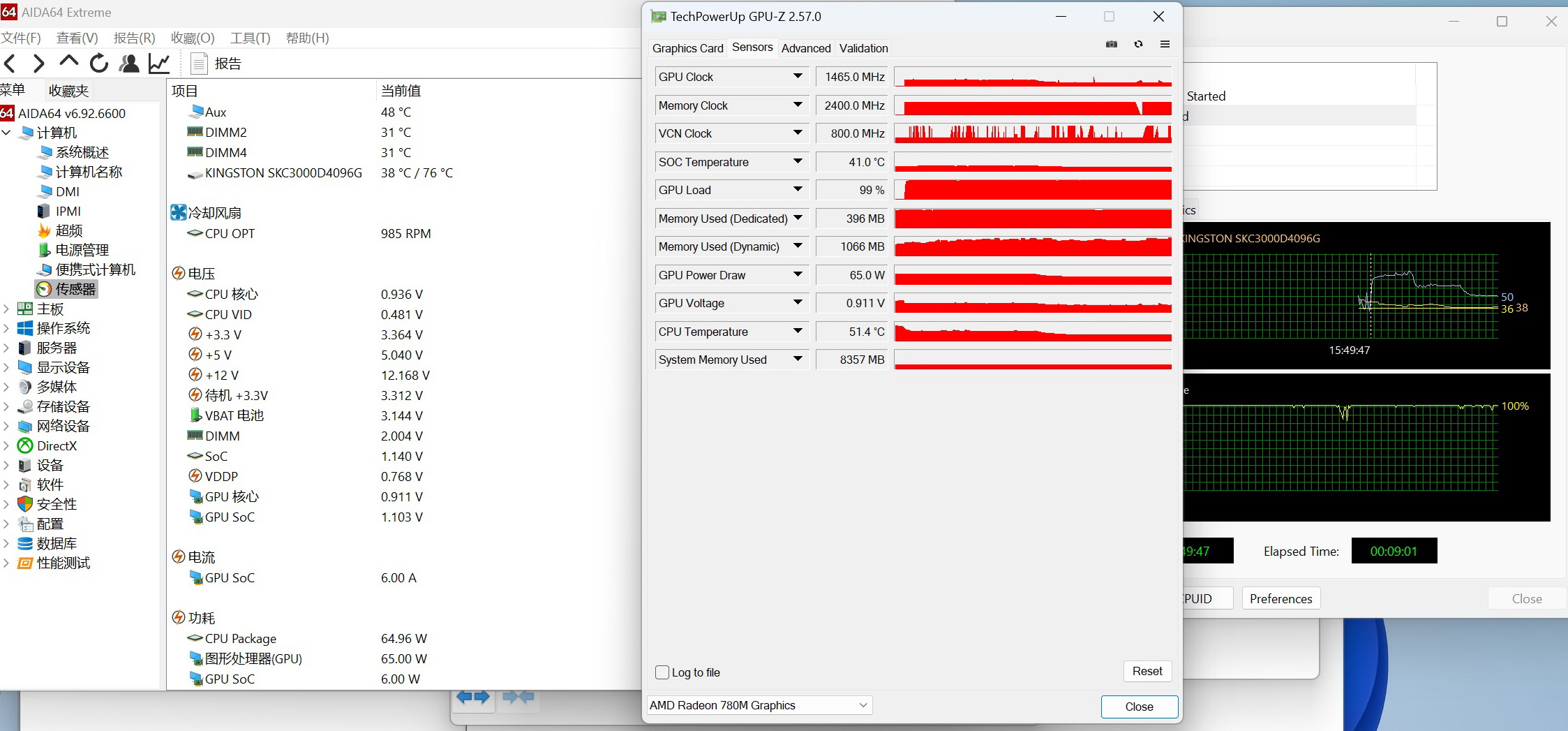This screenshot has width=1568, height=731.
Task: Click the AIDA64 v6.92.6600 root node
Action: tap(64, 113)
